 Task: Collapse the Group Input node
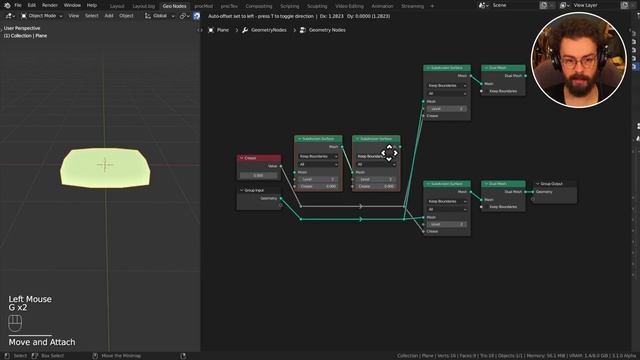point(242,190)
